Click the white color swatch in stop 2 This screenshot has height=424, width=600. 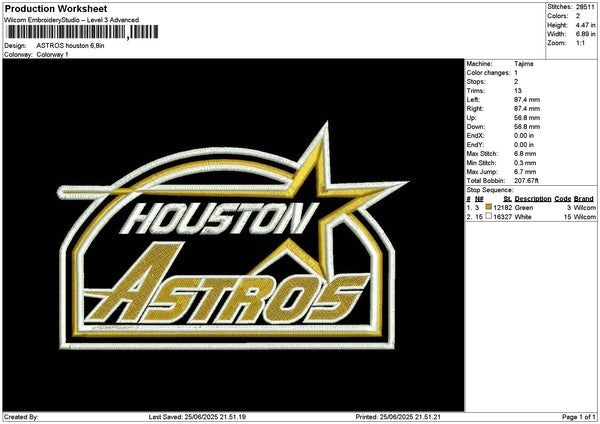489,216
